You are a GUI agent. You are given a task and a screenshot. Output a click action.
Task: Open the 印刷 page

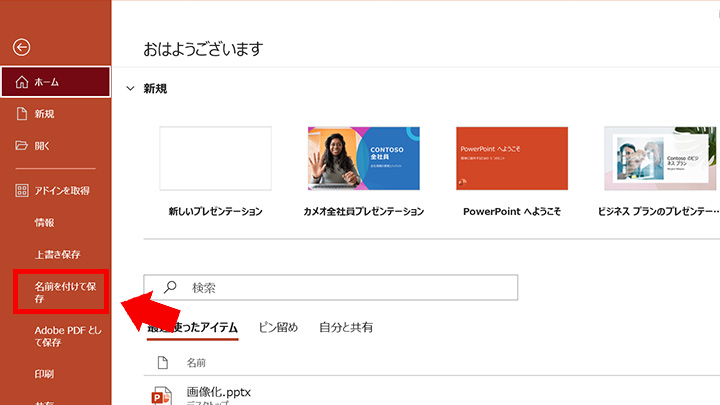tap(44, 374)
